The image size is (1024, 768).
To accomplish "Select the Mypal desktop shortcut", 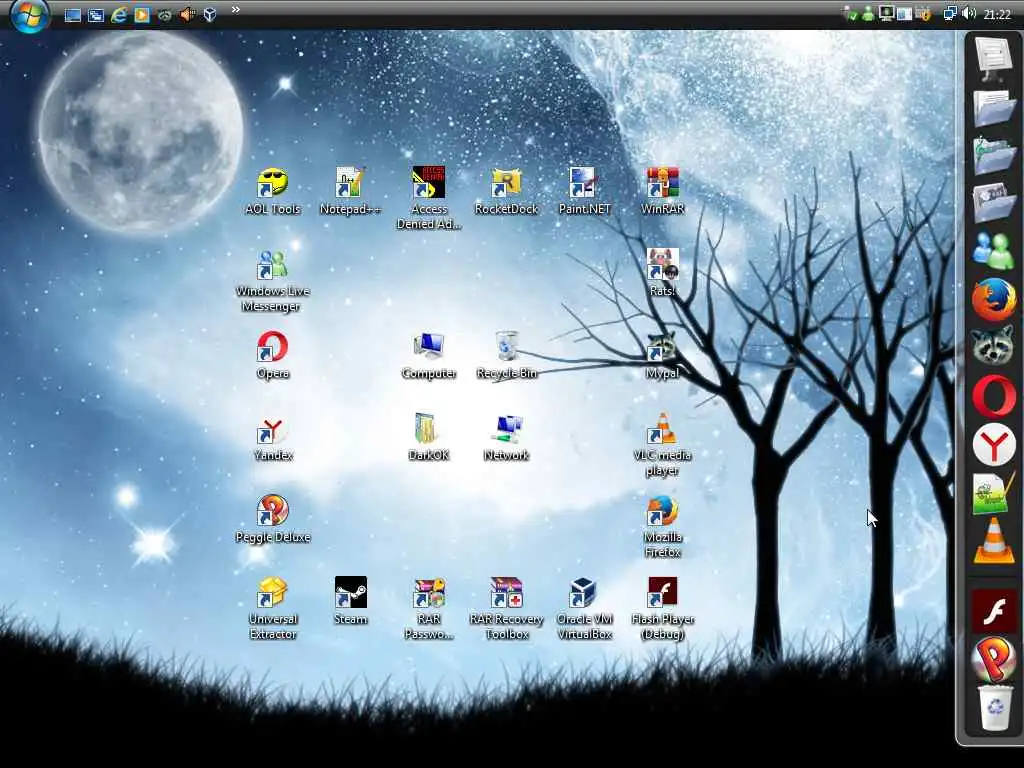I will pyautogui.click(x=662, y=355).
